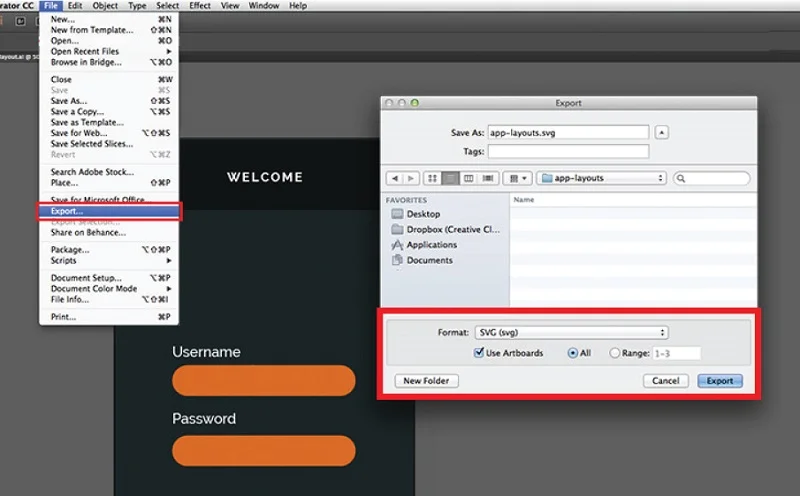Click the Save As filename field
The width and height of the screenshot is (800, 496).
coord(568,133)
